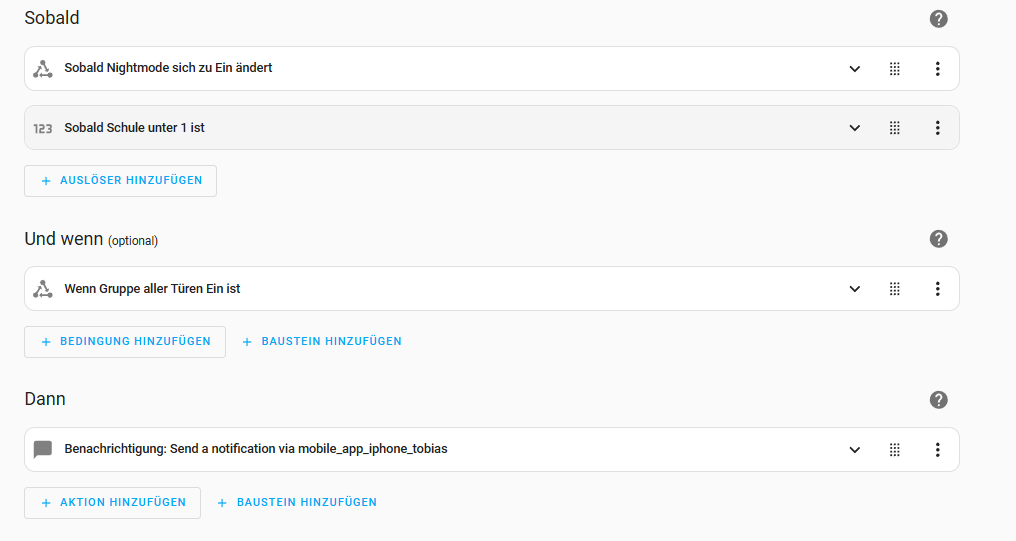Viewport: 1016px width, 541px height.
Task: Expand the Sobald Schule unter 1 chevron
Action: pyautogui.click(x=855, y=128)
